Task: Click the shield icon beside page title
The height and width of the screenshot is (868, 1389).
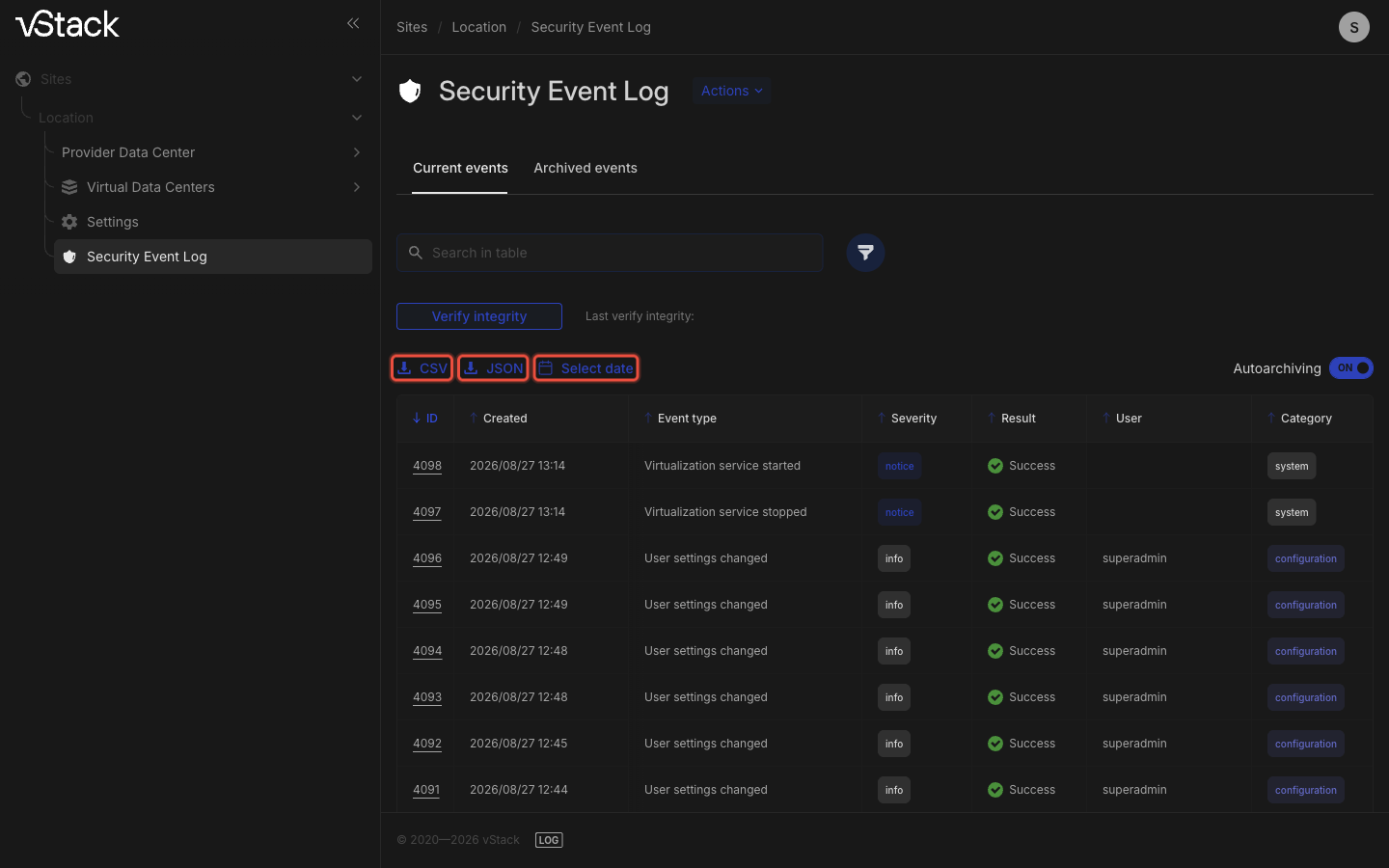Action: pyautogui.click(x=410, y=91)
